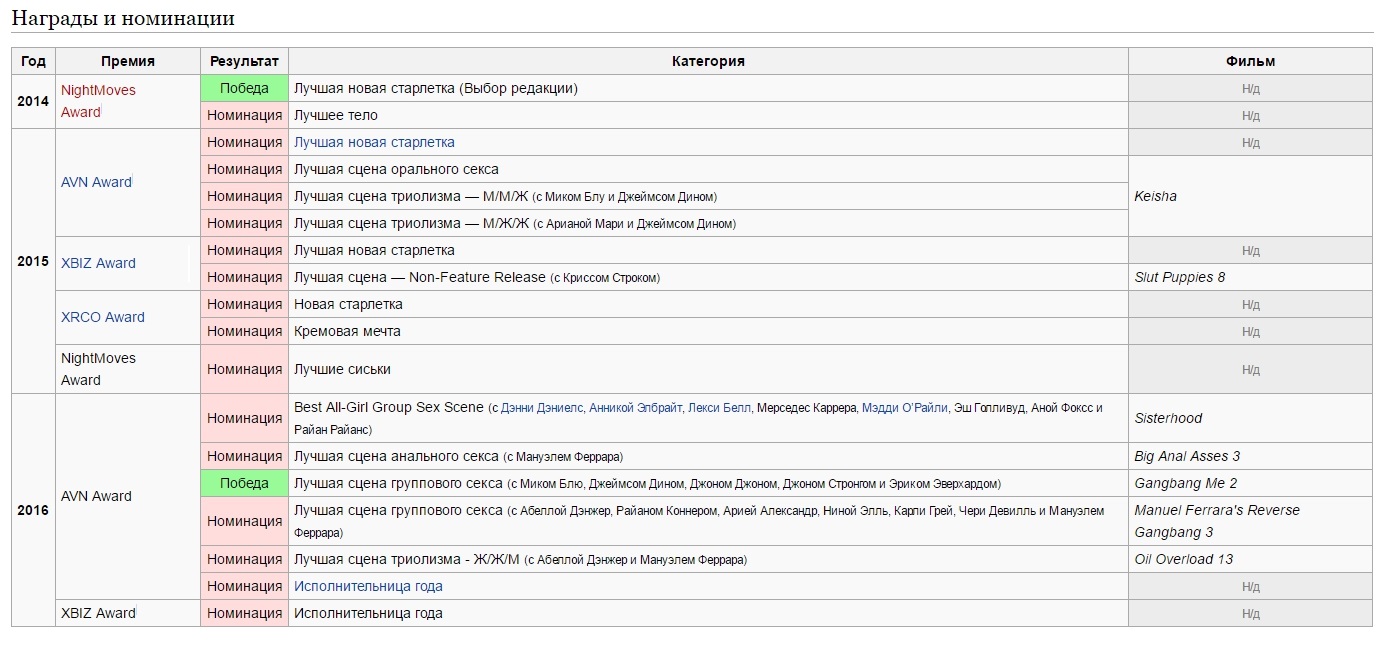Screen dimensions: 1385x648
Task: Click 'Лучшая новая старлетка (Выбор редакции)' cell
Action: [x=708, y=88]
